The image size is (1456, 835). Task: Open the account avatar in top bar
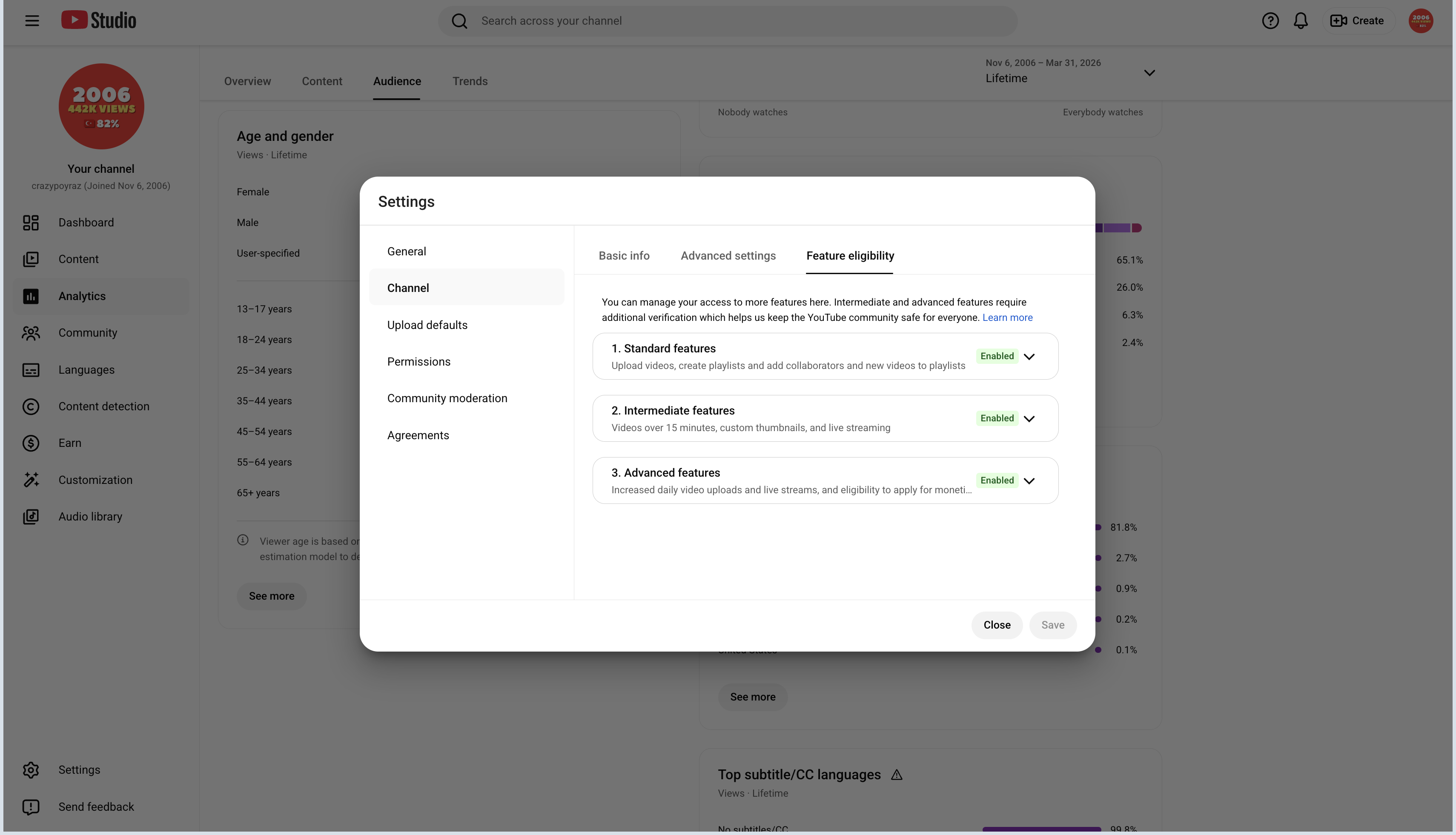[1420, 21]
